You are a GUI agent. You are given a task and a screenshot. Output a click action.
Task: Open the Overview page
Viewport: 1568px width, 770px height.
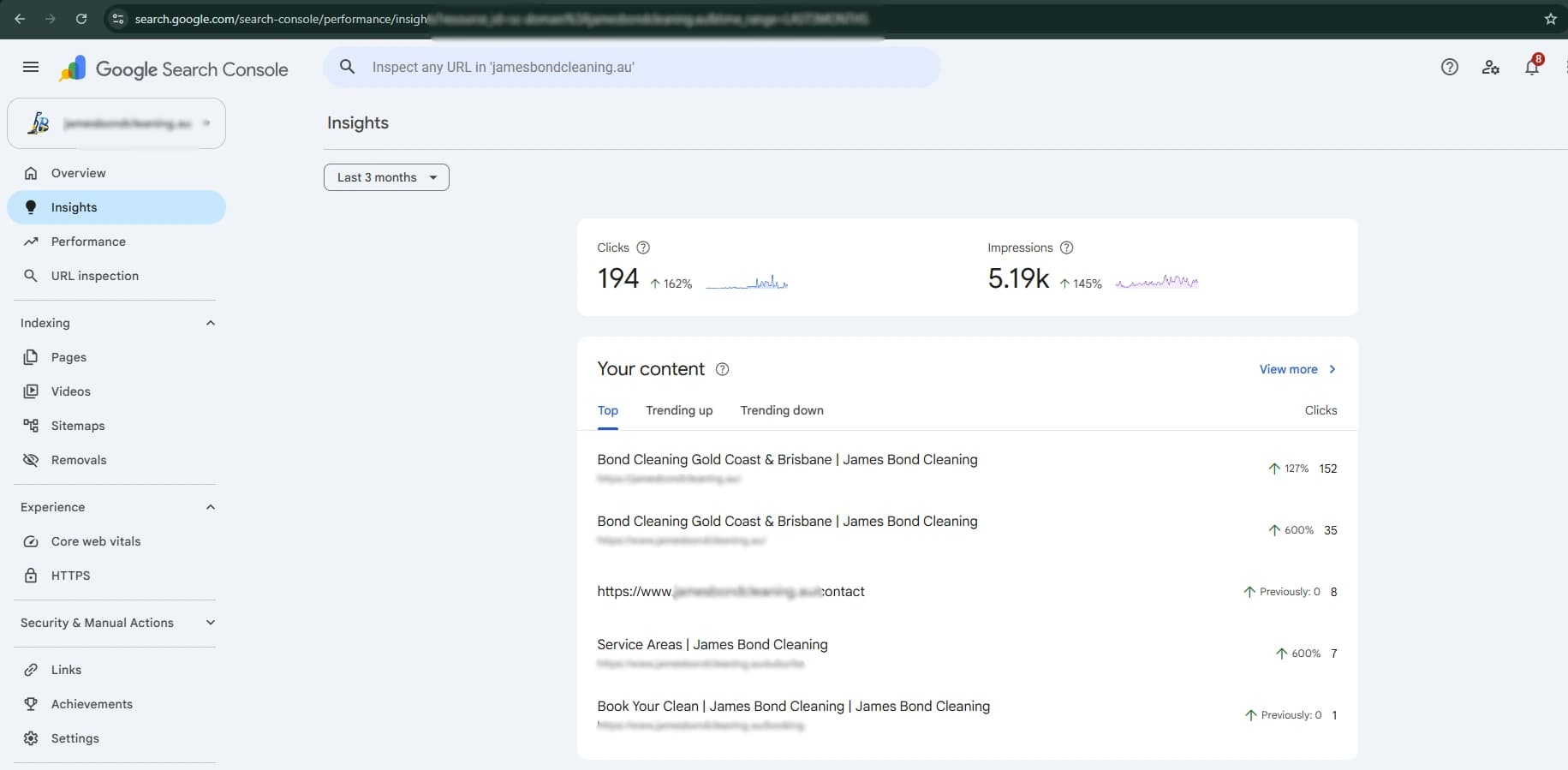116,173
